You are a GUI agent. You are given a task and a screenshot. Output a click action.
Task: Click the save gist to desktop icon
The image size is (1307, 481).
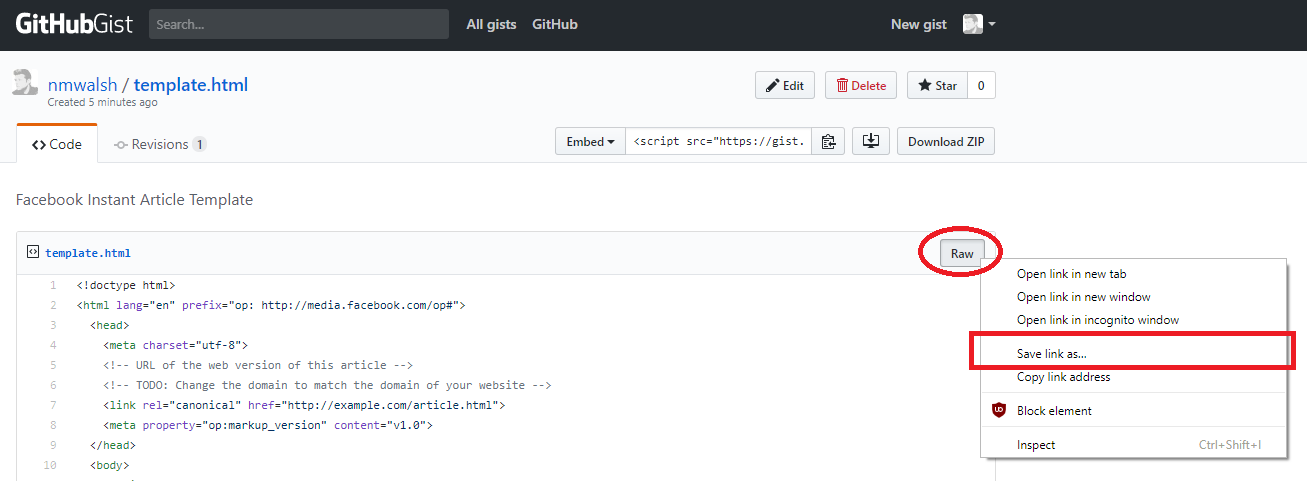[x=870, y=142]
